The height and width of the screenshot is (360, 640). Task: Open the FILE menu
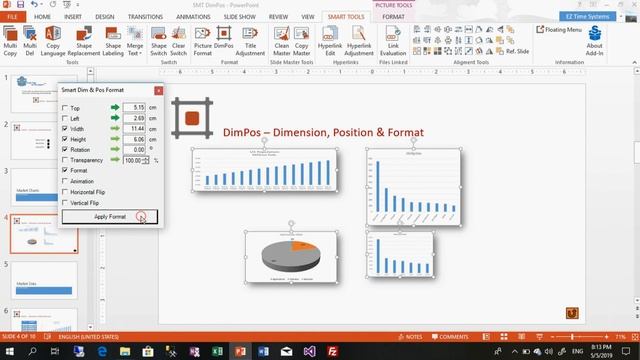pyautogui.click(x=13, y=17)
